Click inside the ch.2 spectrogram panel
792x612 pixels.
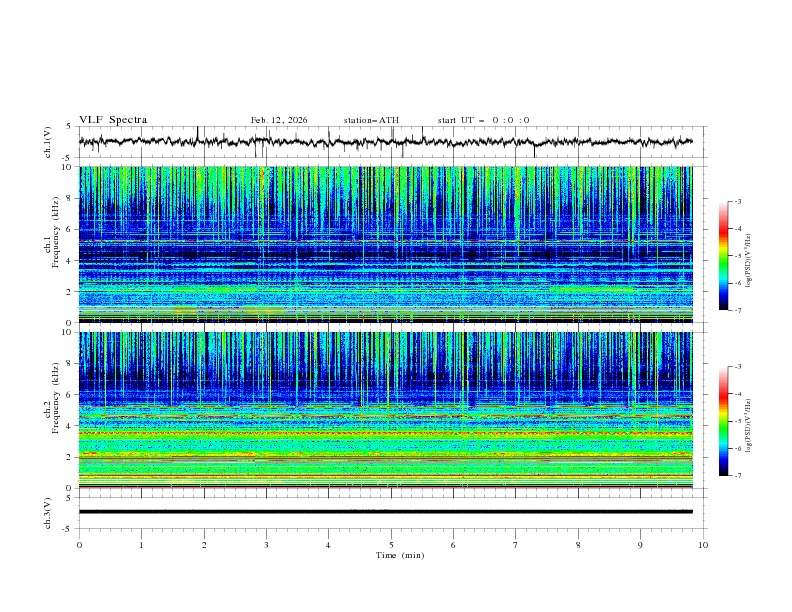pyautogui.click(x=386, y=410)
